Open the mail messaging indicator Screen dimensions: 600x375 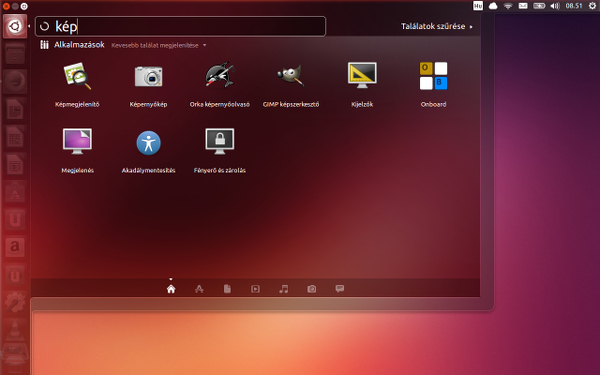[523, 6]
